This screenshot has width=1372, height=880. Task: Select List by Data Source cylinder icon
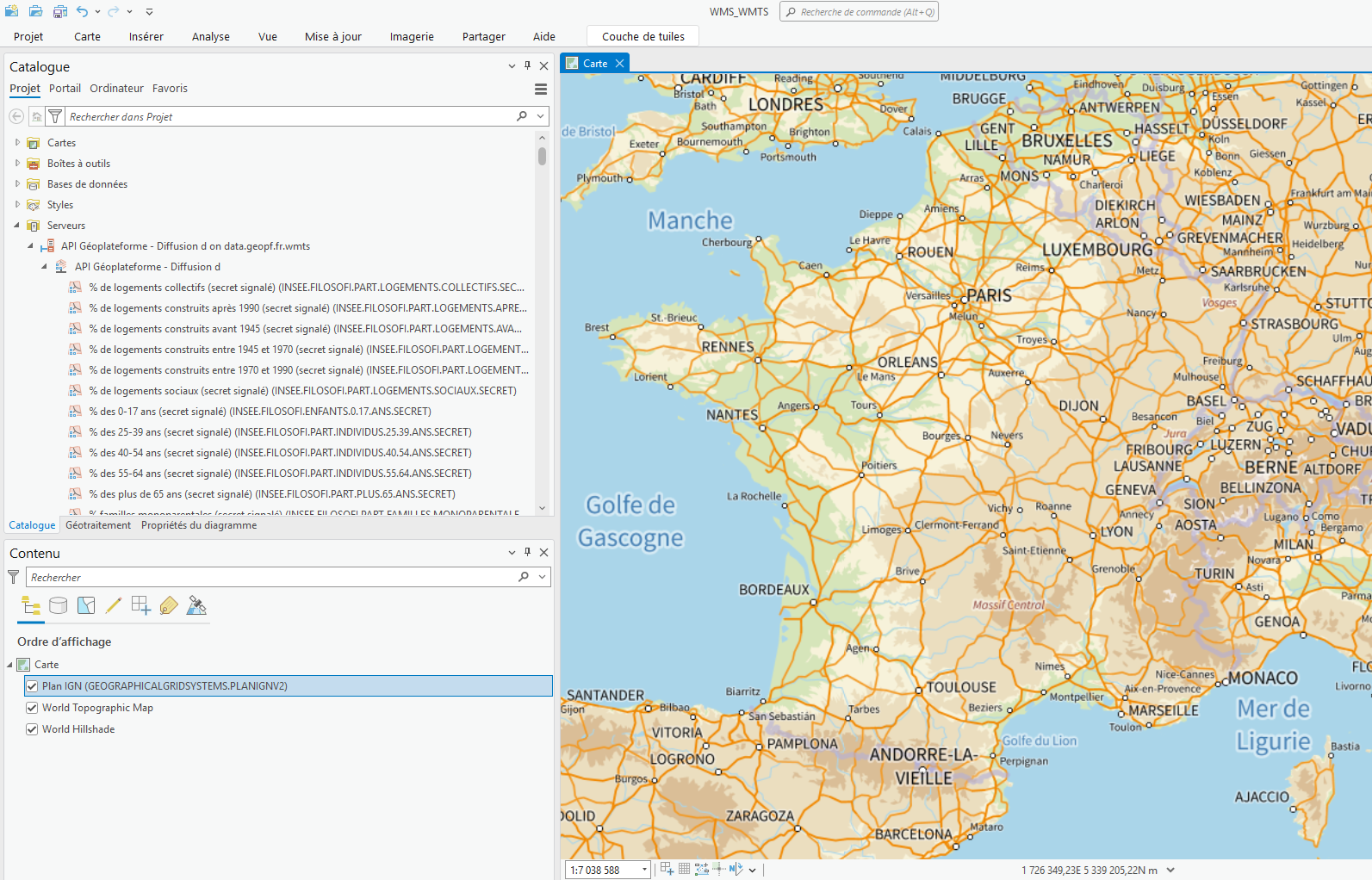click(59, 605)
